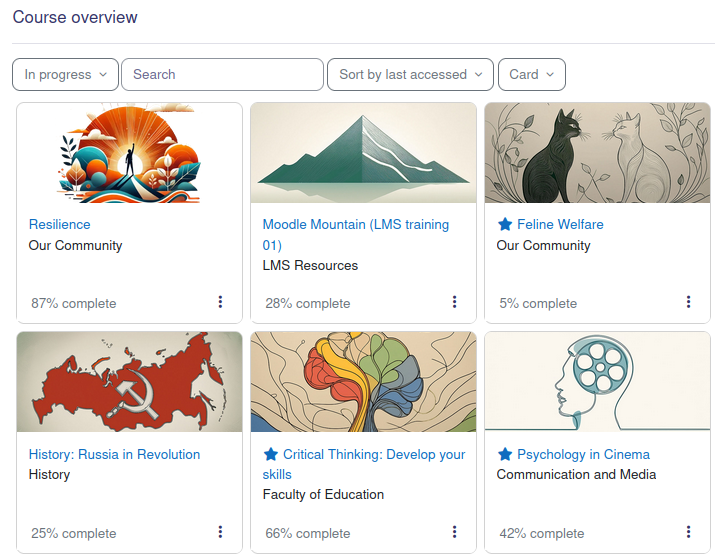This screenshot has height=558, width=726.
Task: Open the Resilience card's three-dot menu
Action: pyautogui.click(x=220, y=302)
